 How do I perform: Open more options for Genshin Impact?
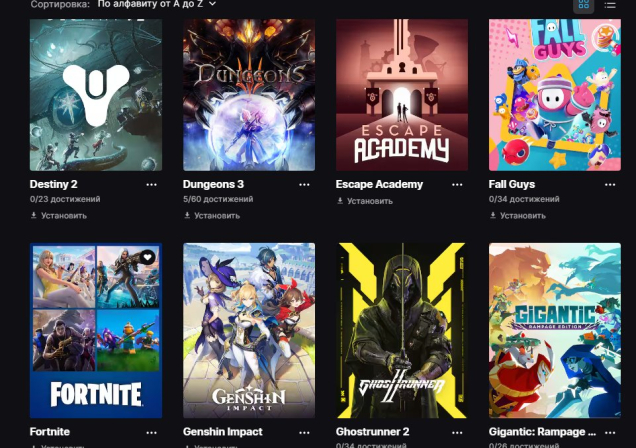point(304,433)
